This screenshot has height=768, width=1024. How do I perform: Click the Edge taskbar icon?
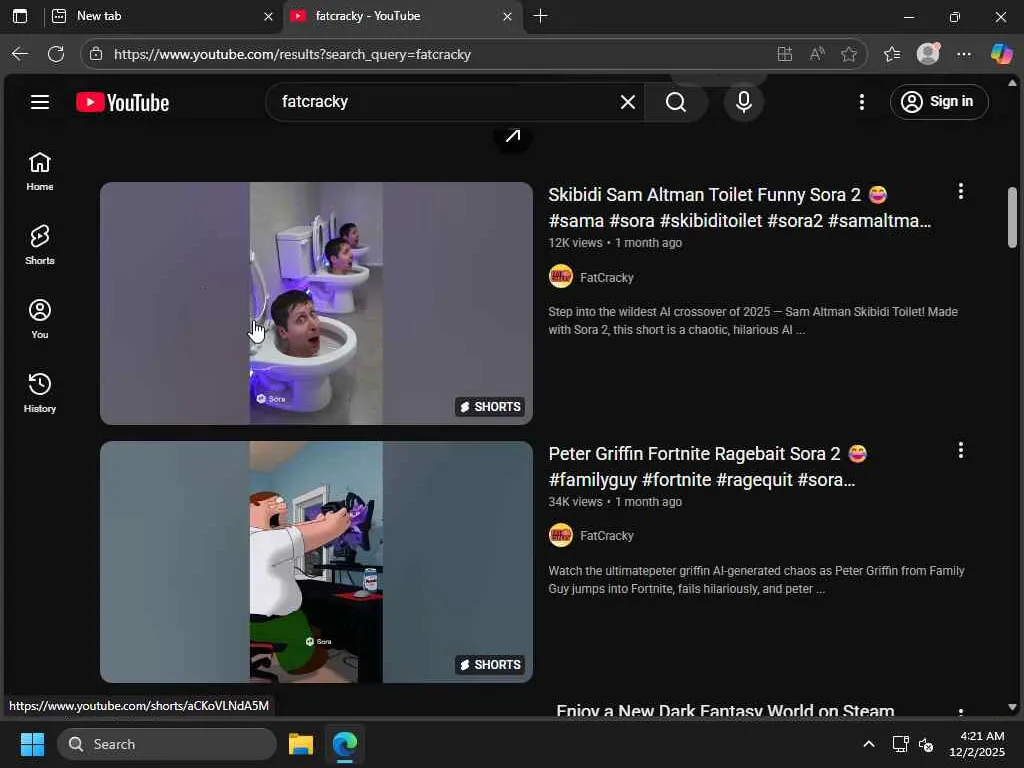[345, 744]
